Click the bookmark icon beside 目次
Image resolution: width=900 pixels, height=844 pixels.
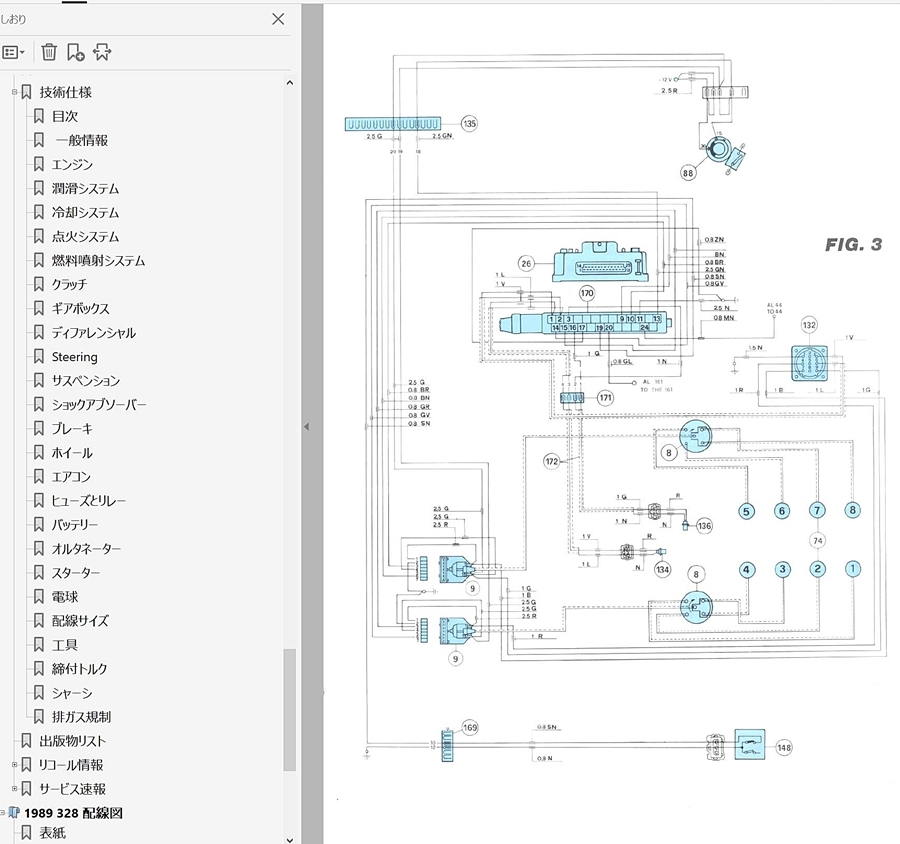click(x=38, y=117)
